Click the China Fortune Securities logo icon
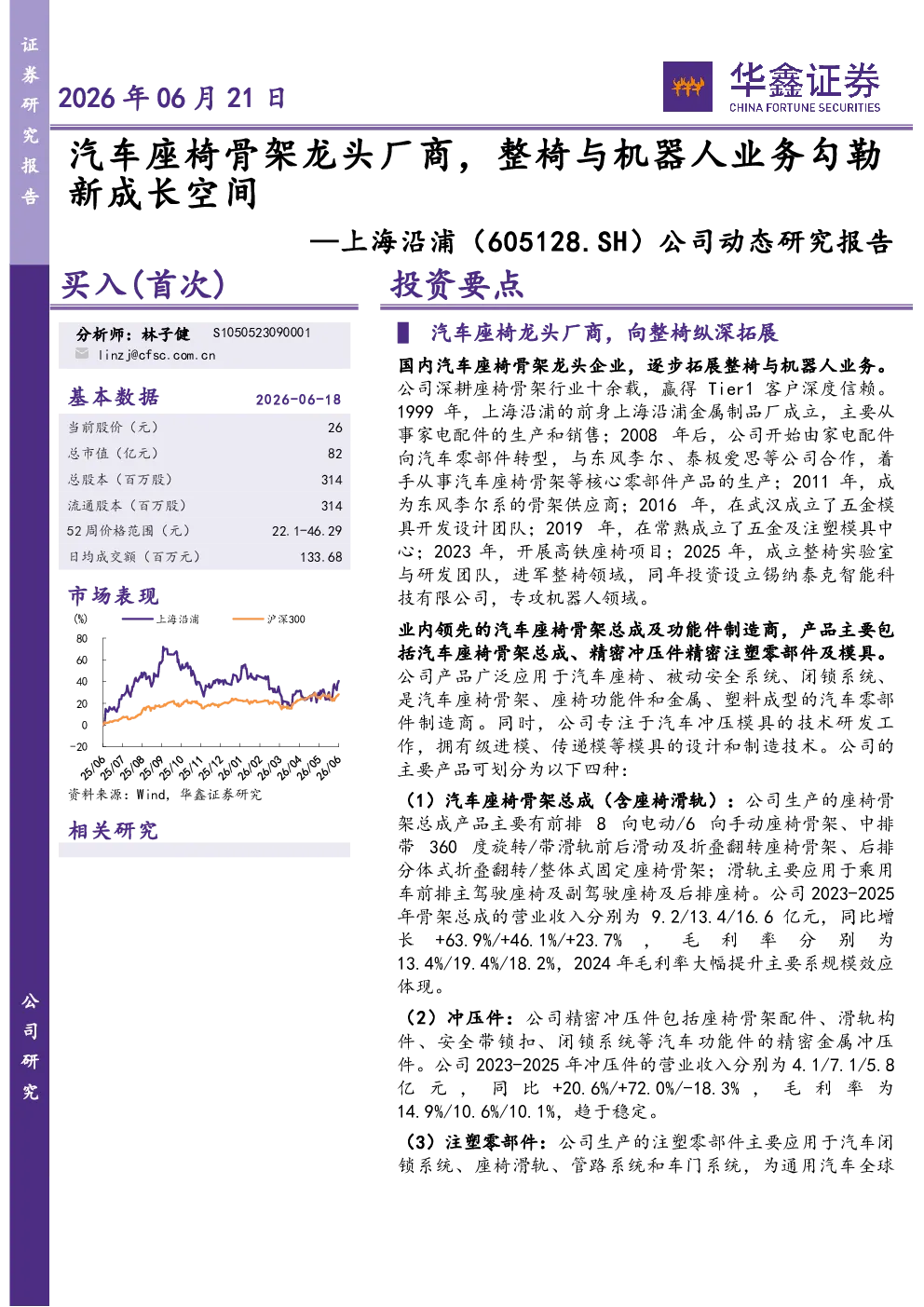The image size is (924, 1307). coord(687,87)
